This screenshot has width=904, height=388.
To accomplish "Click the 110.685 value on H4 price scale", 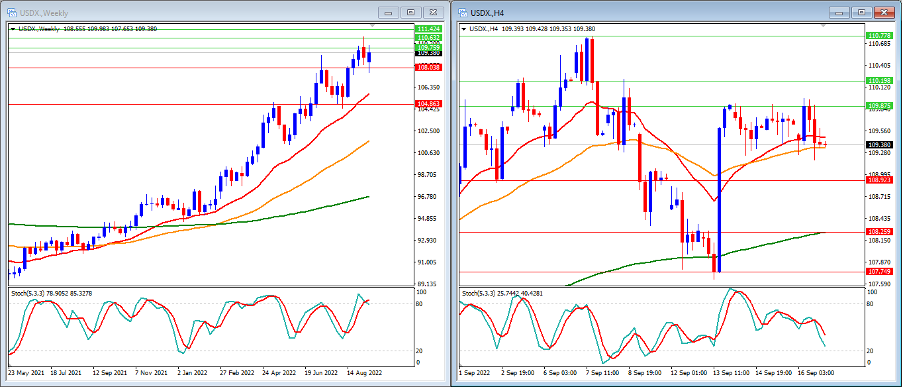I will tap(879, 44).
